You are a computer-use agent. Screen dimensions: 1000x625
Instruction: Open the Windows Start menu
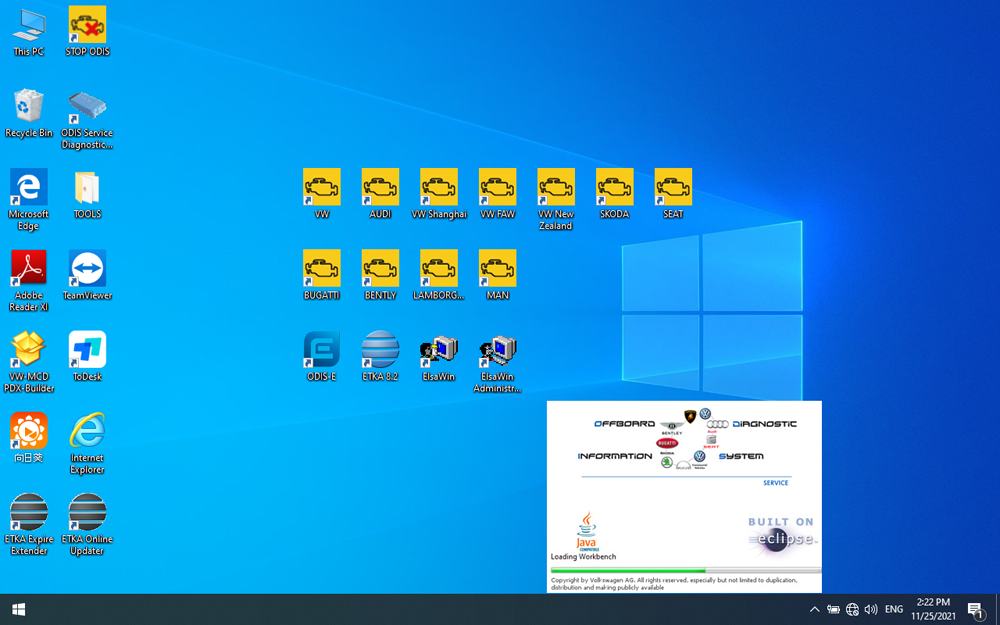coord(18,610)
